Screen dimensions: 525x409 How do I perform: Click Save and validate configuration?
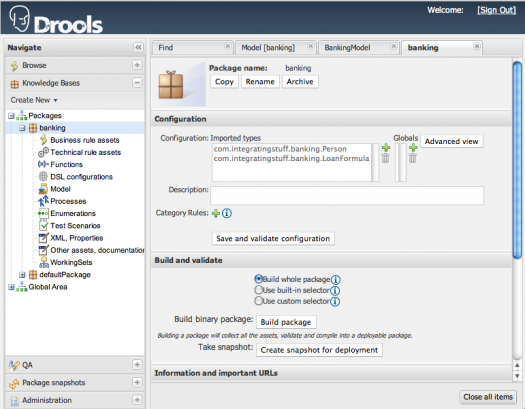[x=273, y=239]
